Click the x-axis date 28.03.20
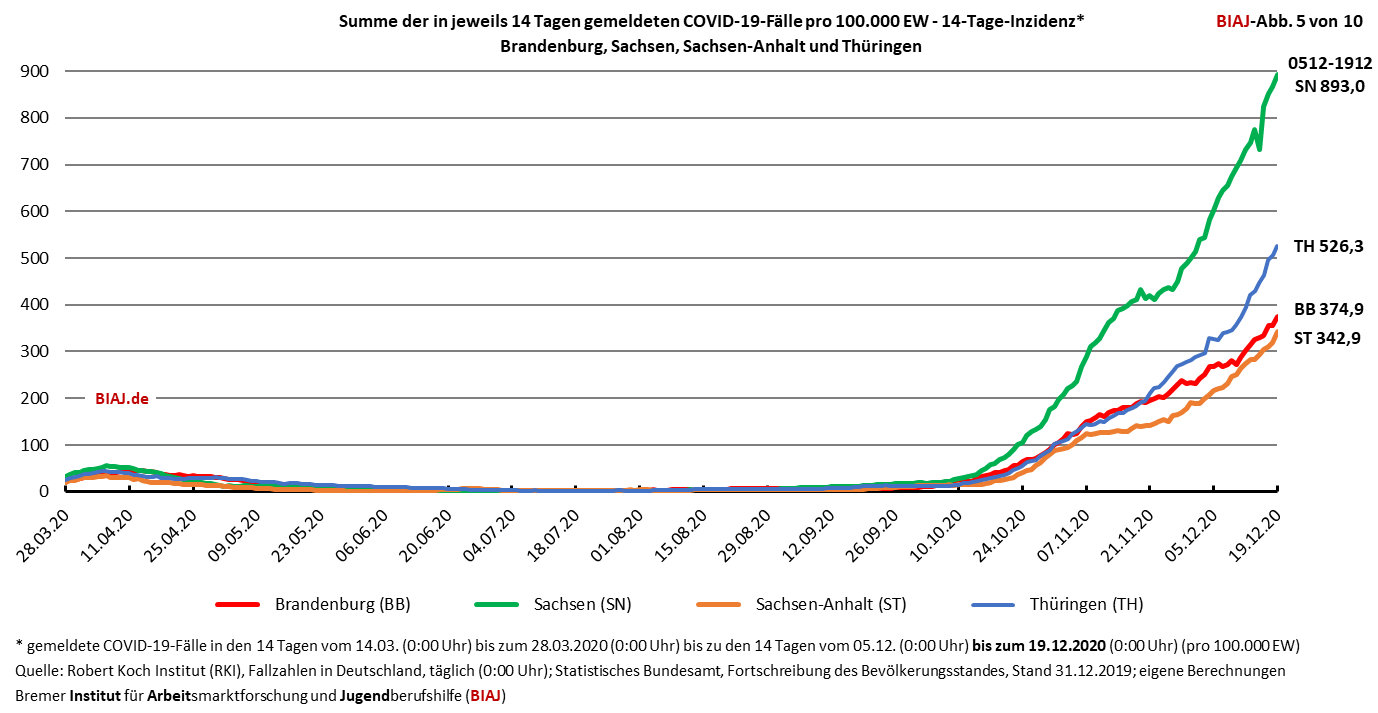This screenshot has height=713, width=1378. (x=44, y=534)
